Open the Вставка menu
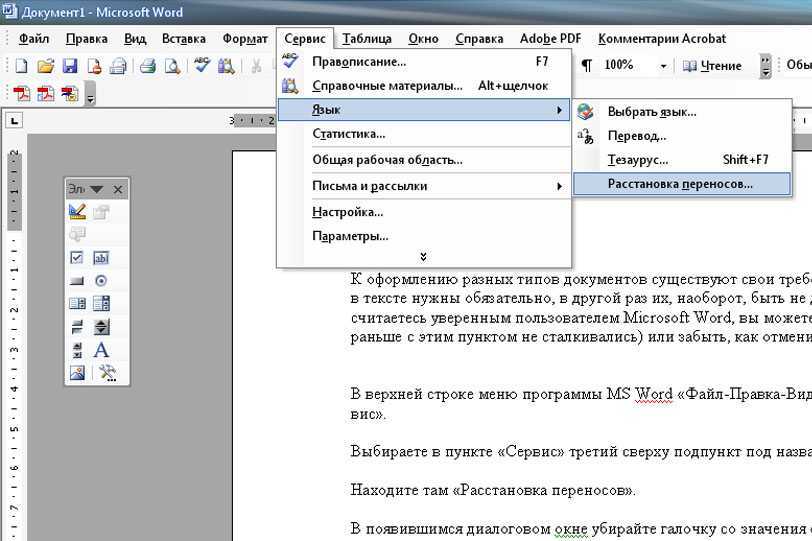812x541 pixels. (183, 39)
